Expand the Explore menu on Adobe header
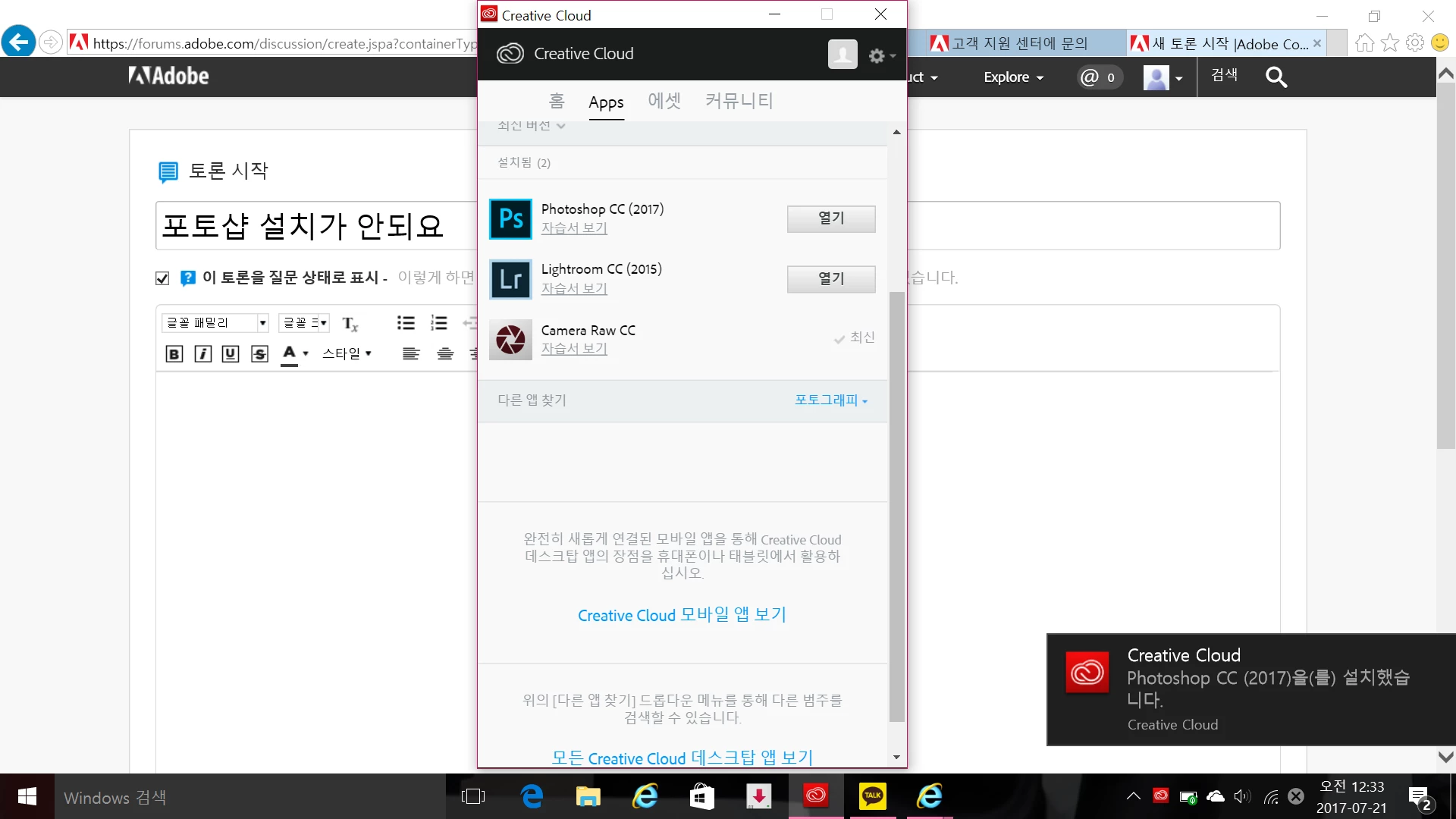Image resolution: width=1456 pixels, height=819 pixels. [x=1013, y=77]
